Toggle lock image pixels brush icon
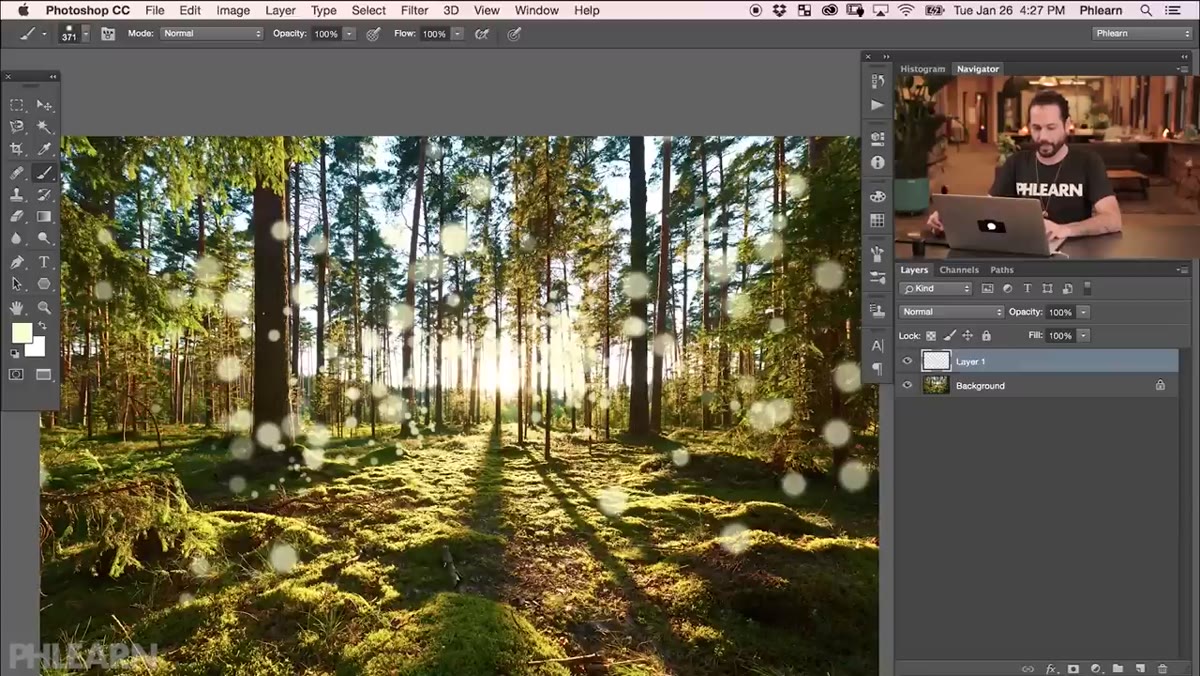 tap(950, 336)
